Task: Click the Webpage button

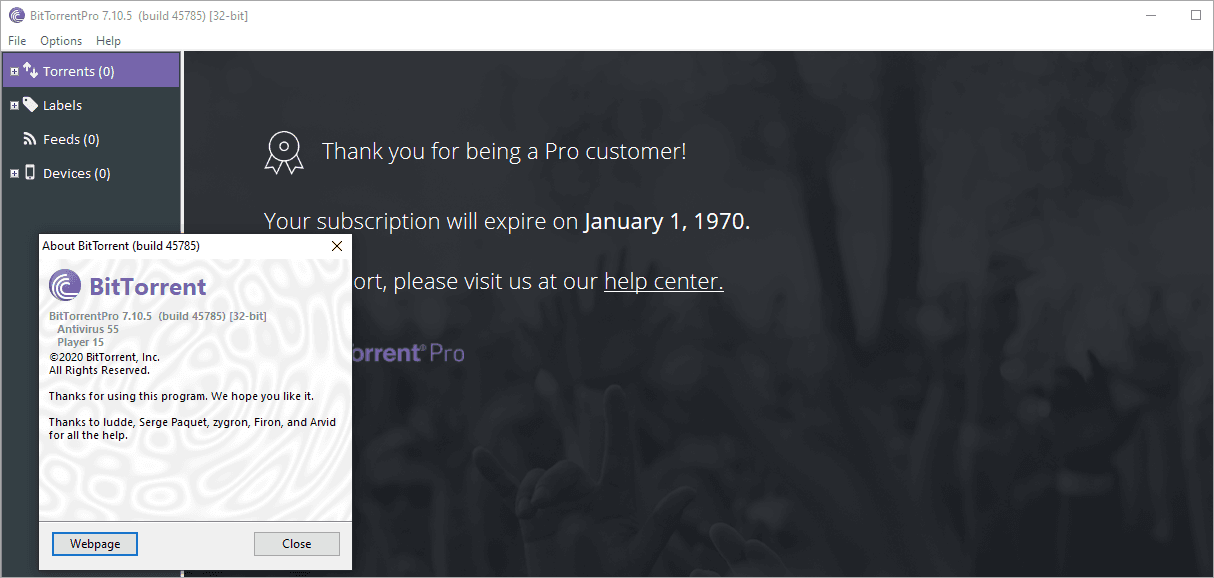Action: pyautogui.click(x=94, y=543)
